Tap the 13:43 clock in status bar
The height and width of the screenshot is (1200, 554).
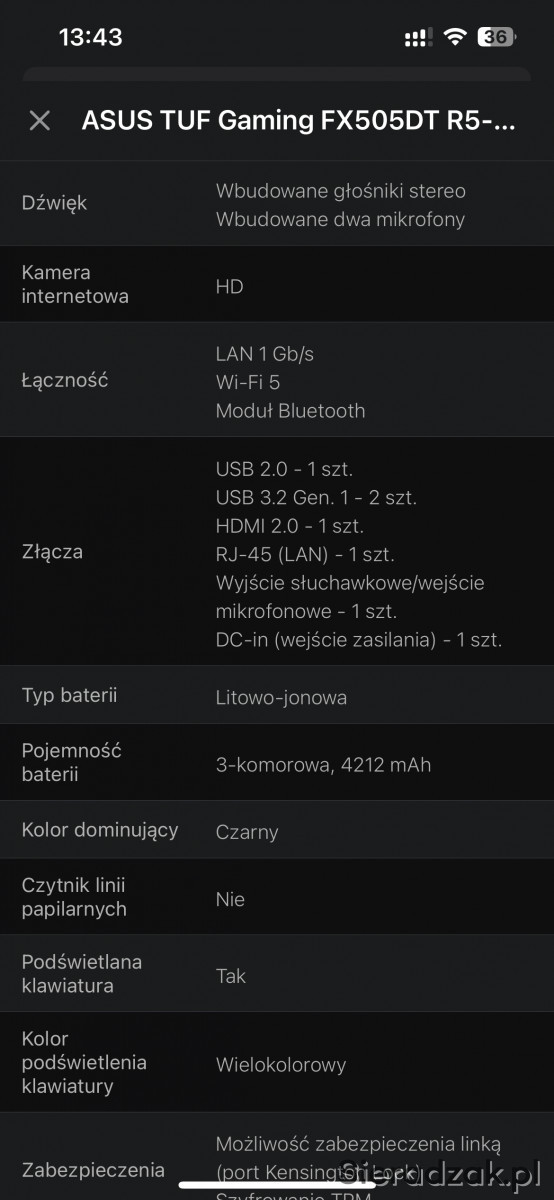point(90,38)
